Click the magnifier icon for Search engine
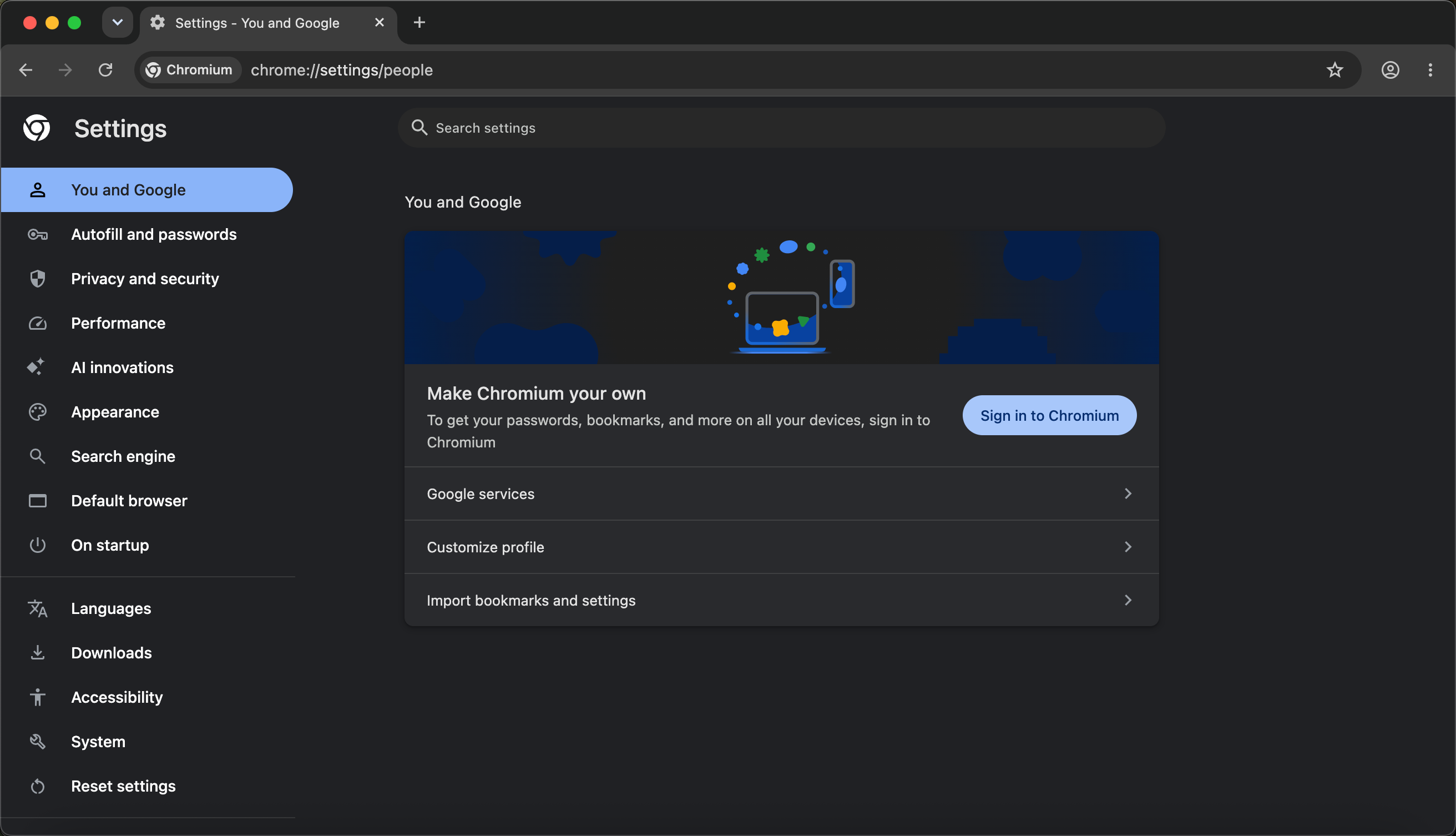This screenshot has width=1456, height=836. 38,456
